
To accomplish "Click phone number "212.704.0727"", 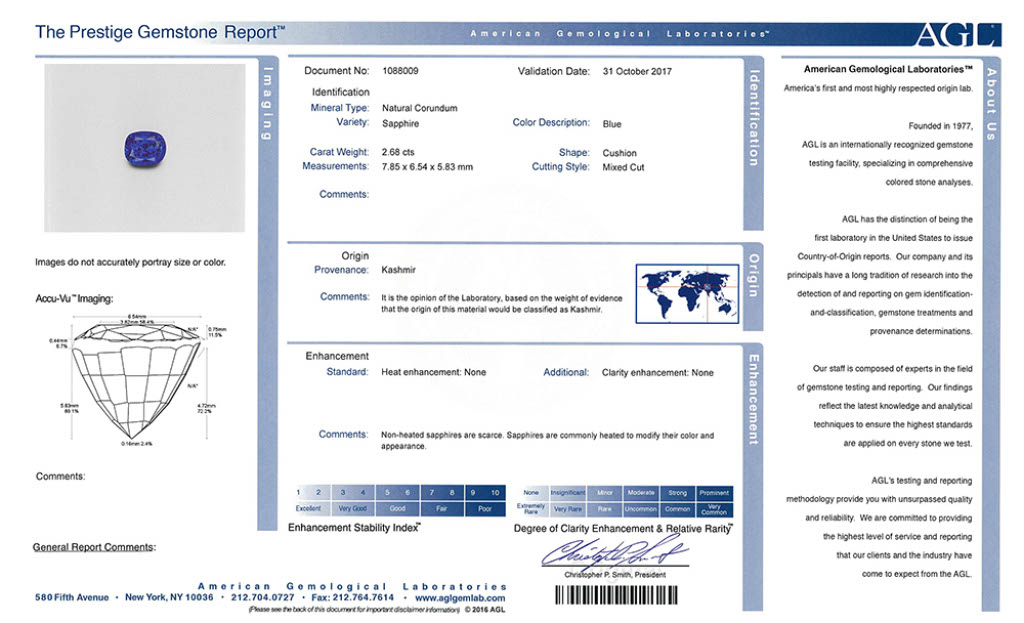I will [x=263, y=598].
